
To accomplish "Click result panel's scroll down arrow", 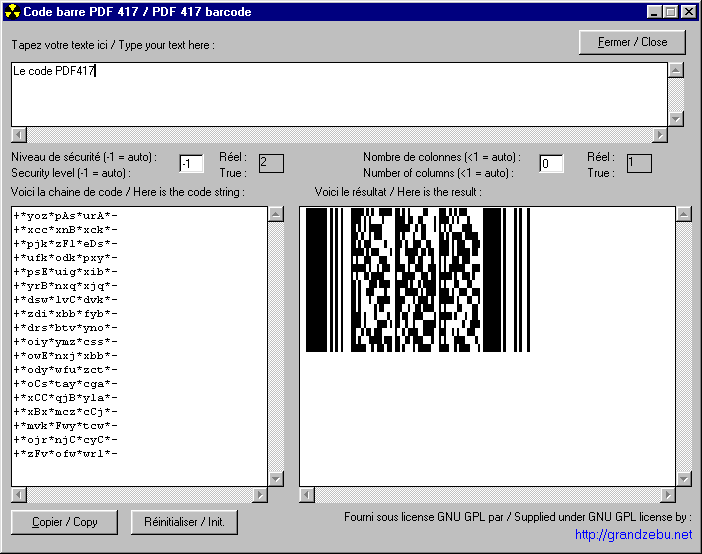I will click(x=684, y=479).
